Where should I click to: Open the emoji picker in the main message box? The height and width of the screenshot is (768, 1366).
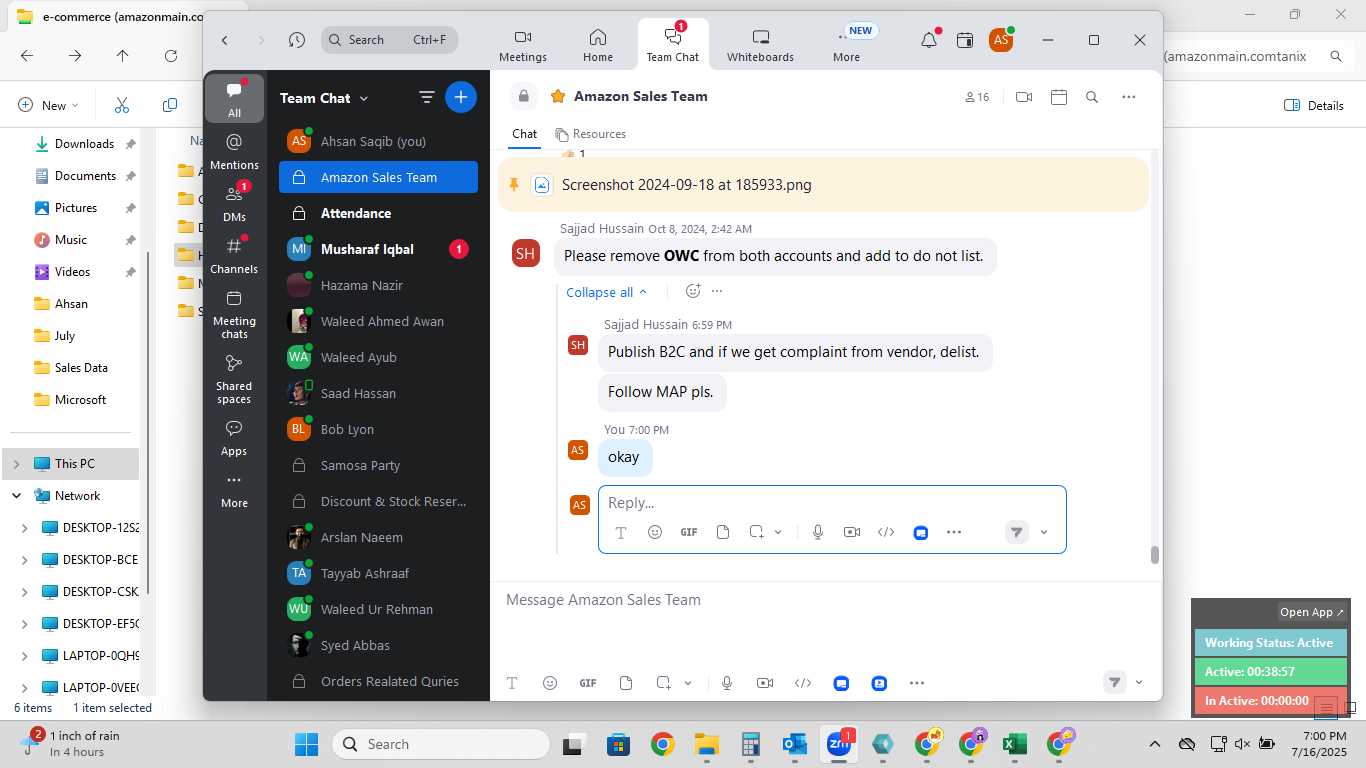(549, 683)
